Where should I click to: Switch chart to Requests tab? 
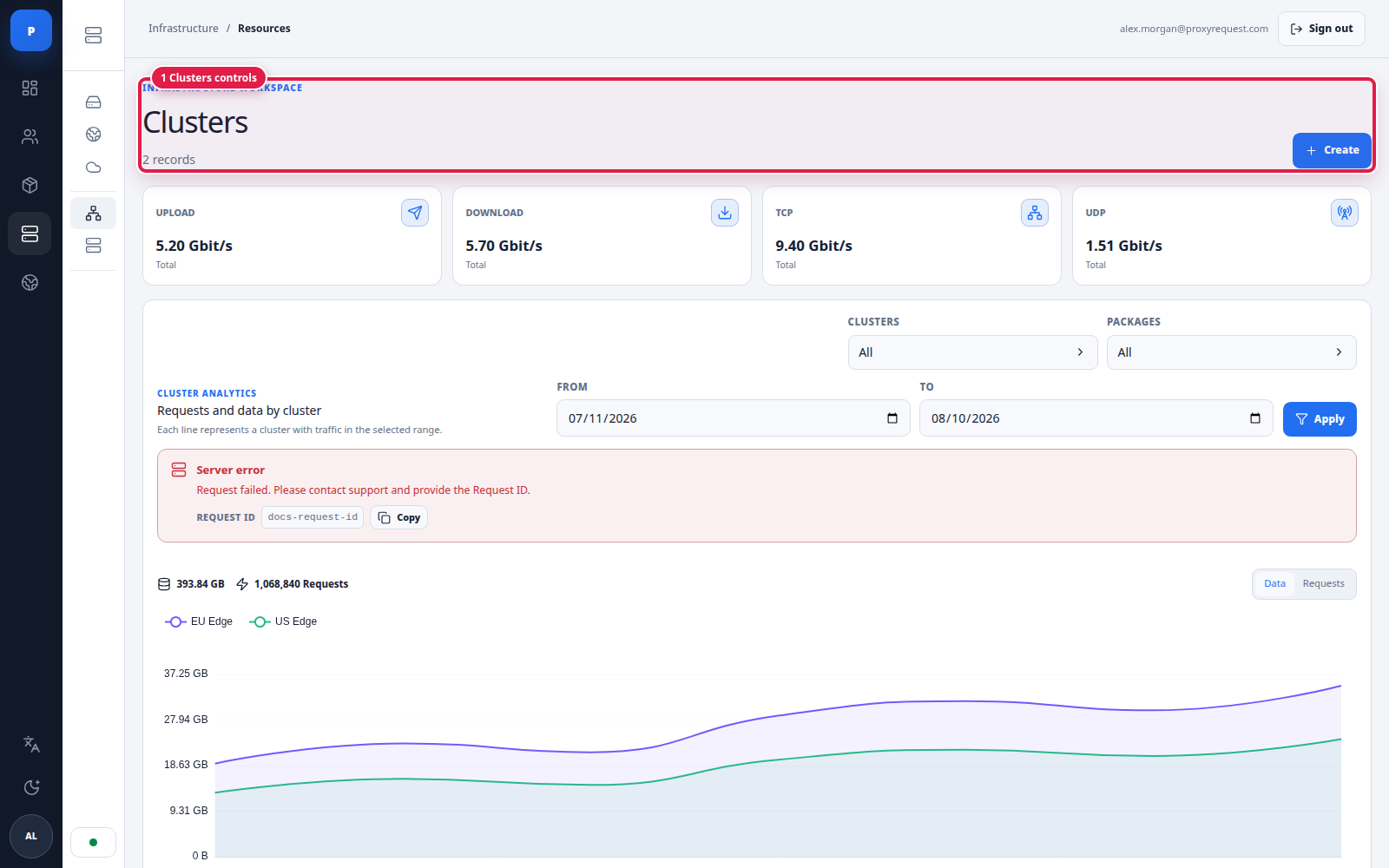pos(1323,584)
